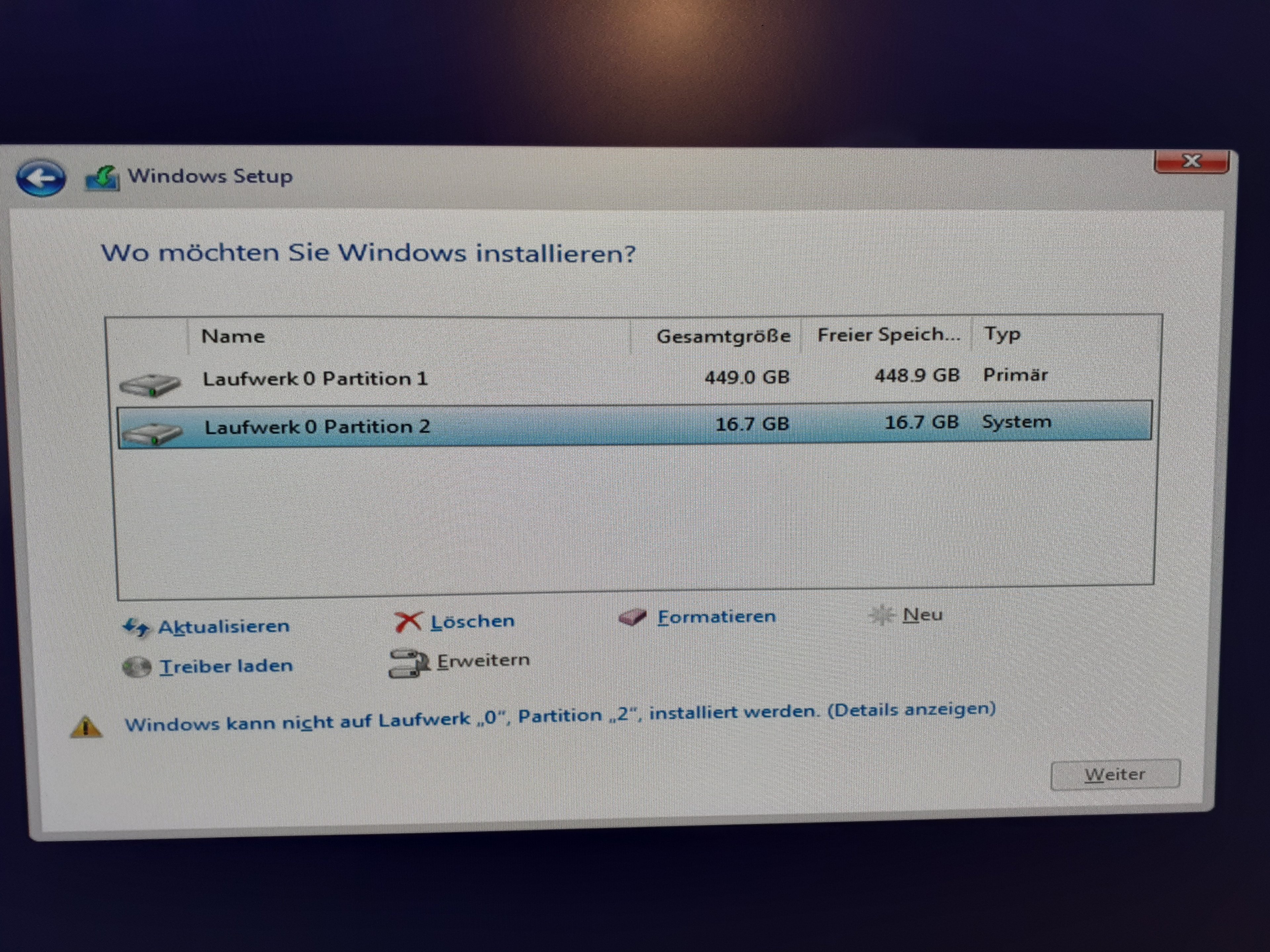This screenshot has height=952, width=1270.
Task: Click the red X Löschen icon
Action: [408, 622]
